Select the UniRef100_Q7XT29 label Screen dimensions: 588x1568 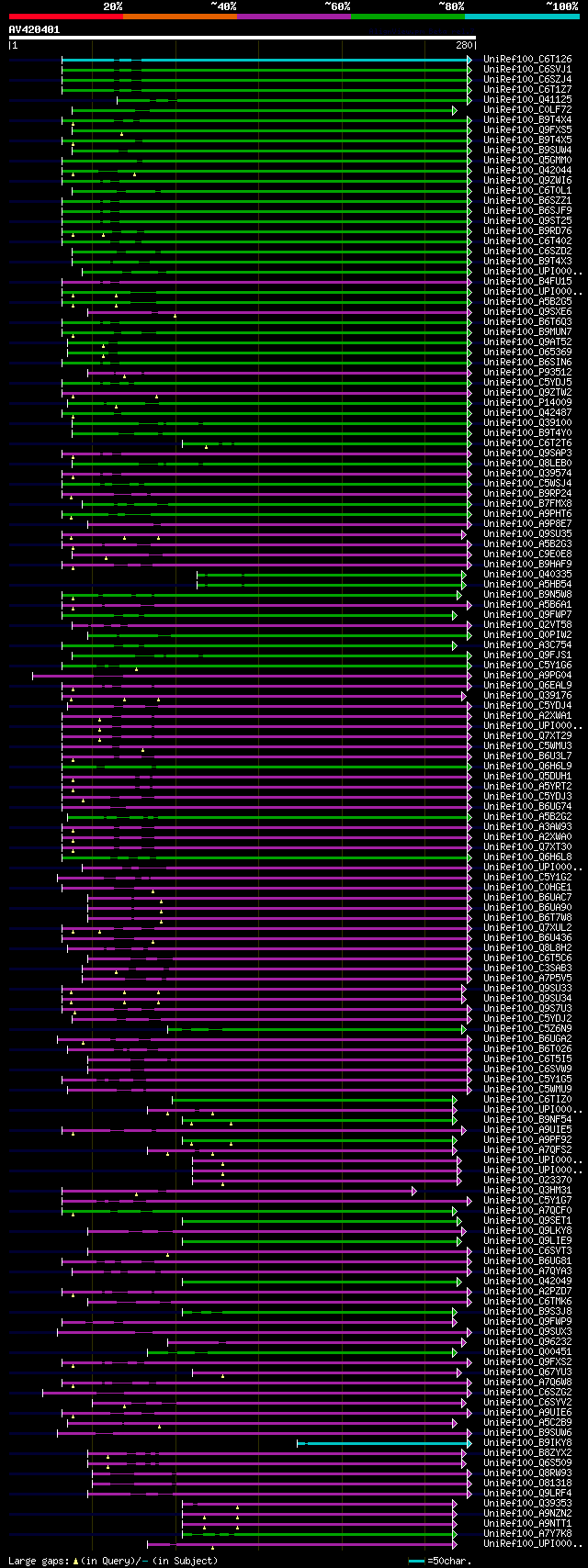[527, 736]
